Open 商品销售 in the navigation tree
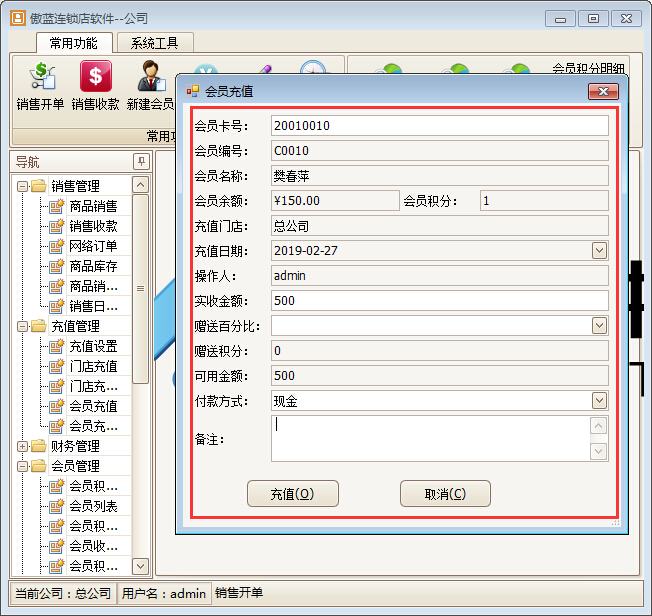The image size is (652, 616). [93, 206]
